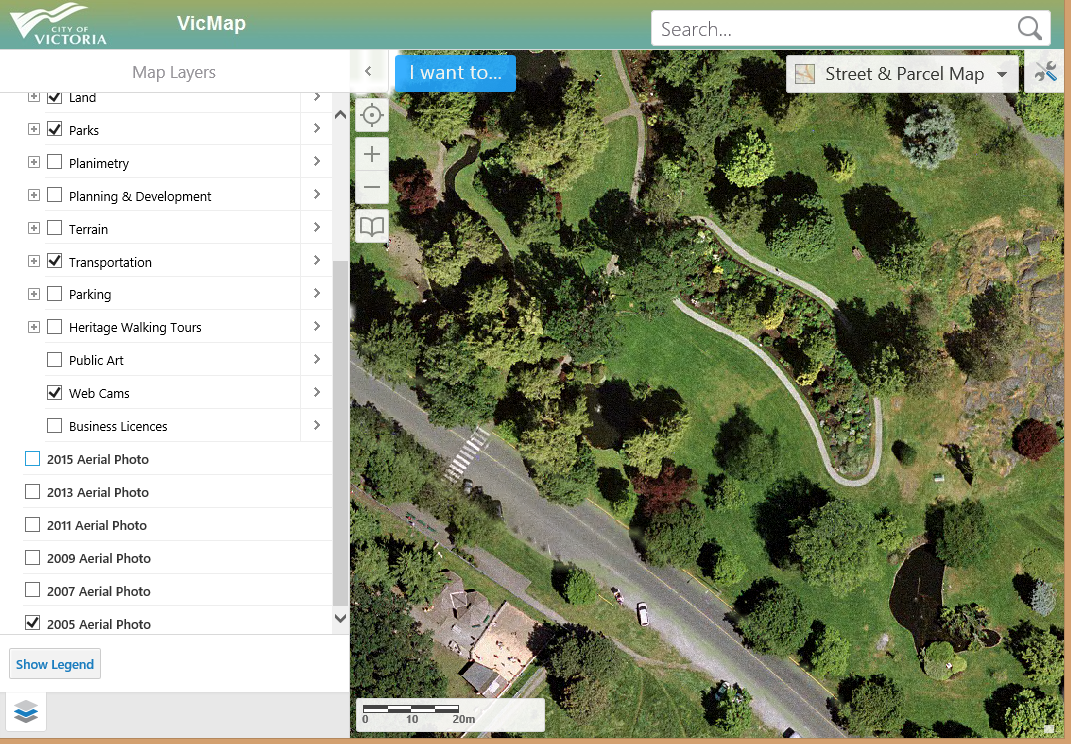Click the layer list scroll up arrow
The width and height of the screenshot is (1071, 744).
(340, 115)
